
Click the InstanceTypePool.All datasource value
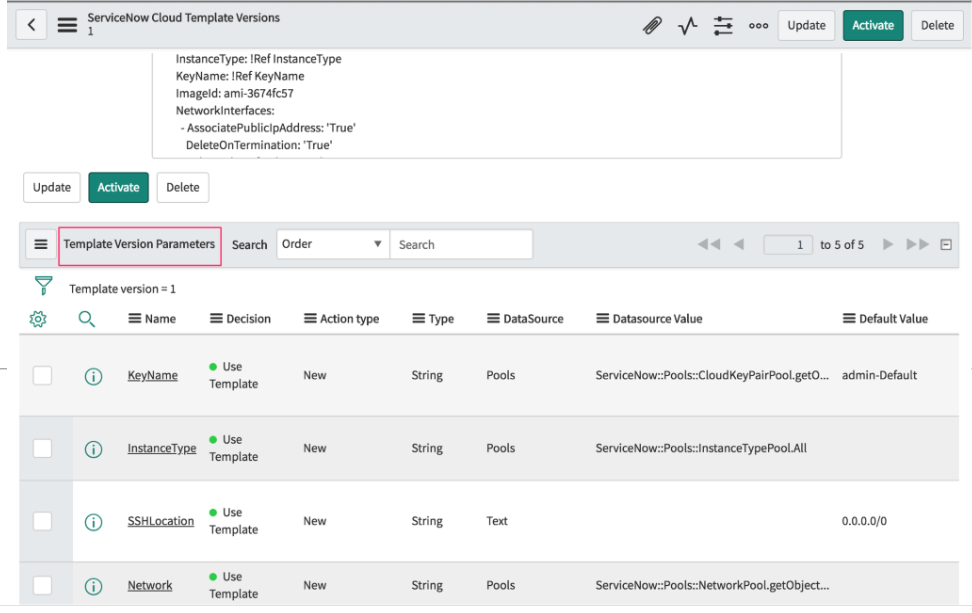pos(701,448)
